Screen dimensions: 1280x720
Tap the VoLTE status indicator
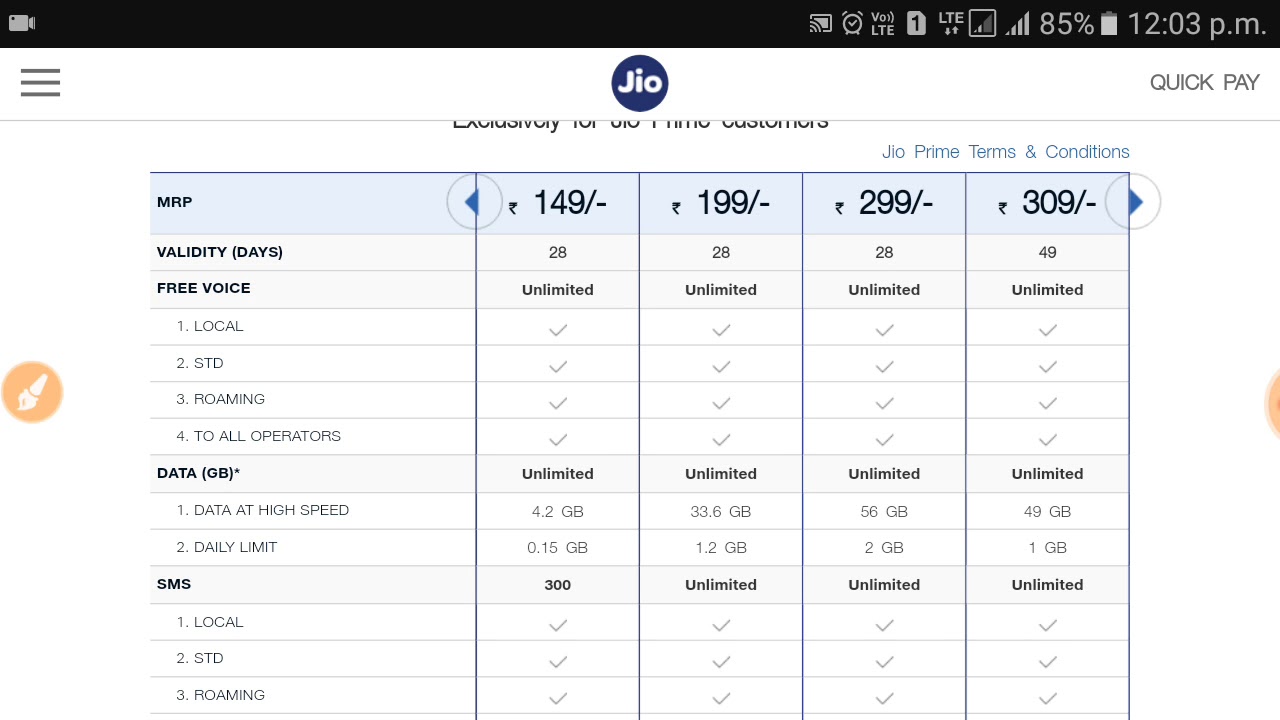pos(882,24)
